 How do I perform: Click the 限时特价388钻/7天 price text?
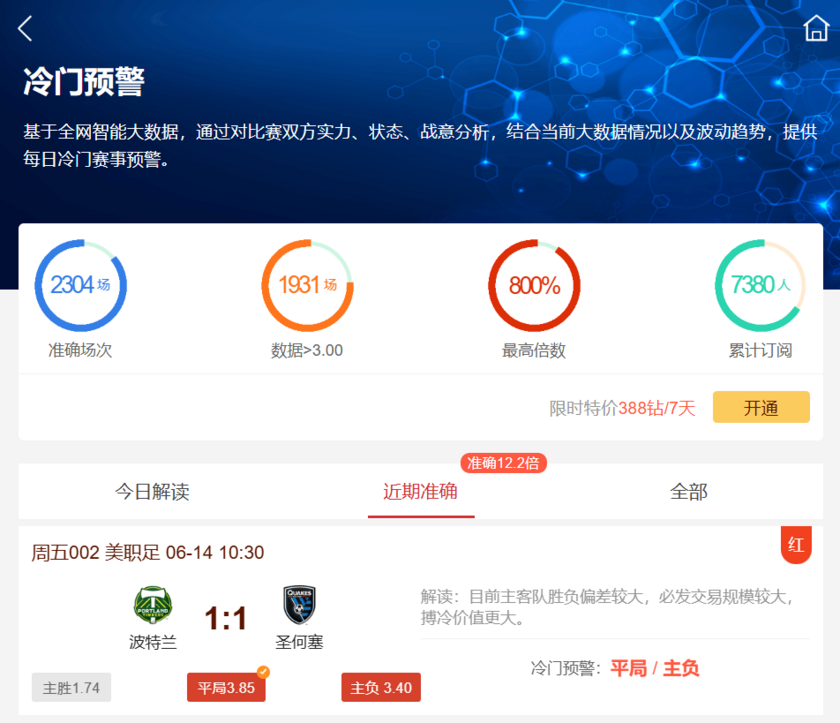point(622,408)
